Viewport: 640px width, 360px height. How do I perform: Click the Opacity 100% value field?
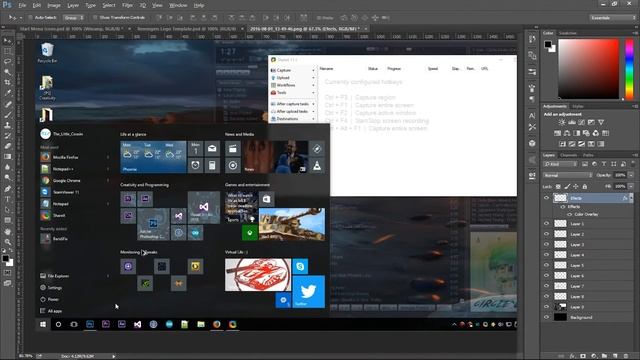pos(620,175)
